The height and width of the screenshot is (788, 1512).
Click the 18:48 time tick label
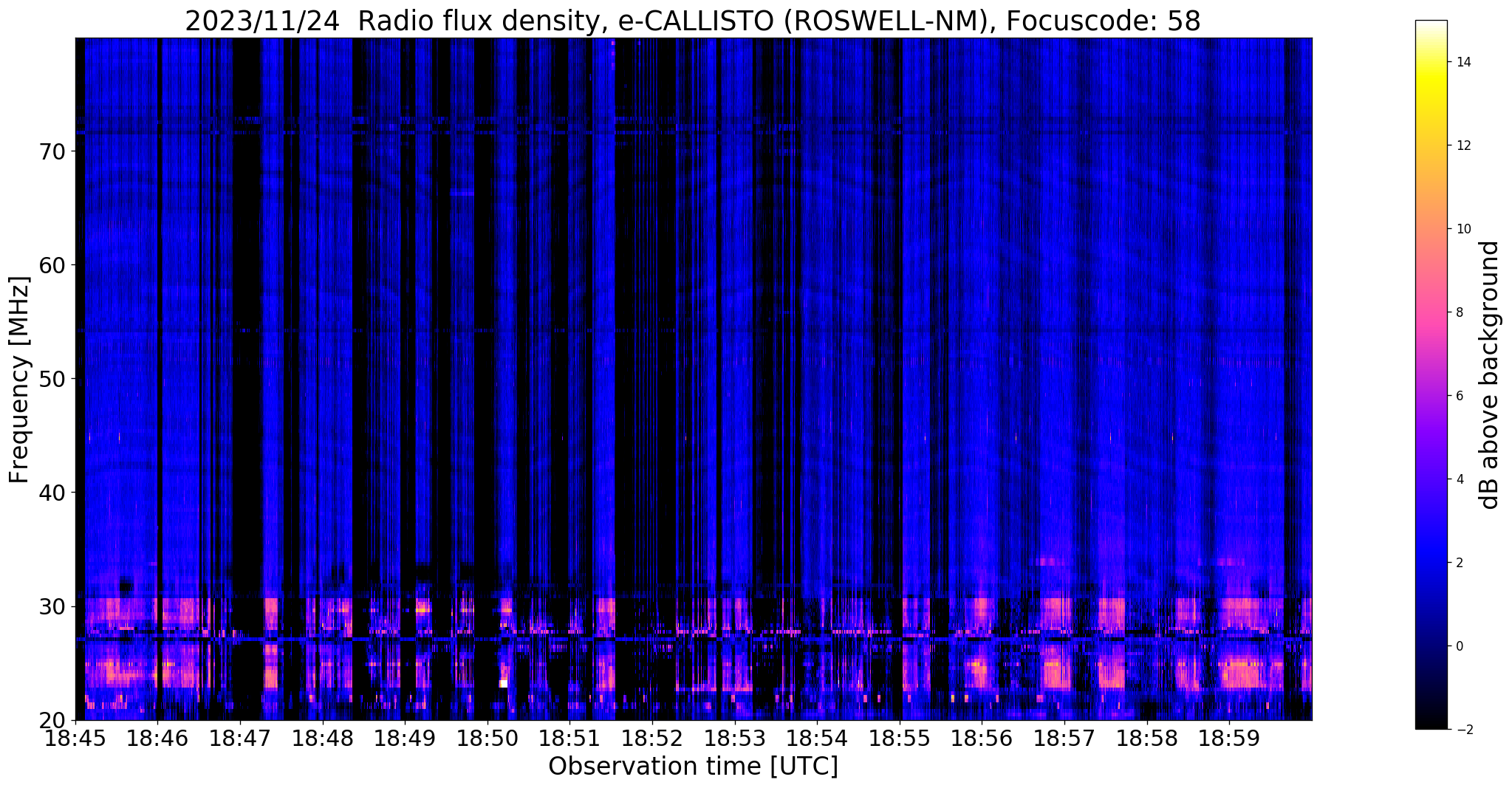click(x=322, y=739)
